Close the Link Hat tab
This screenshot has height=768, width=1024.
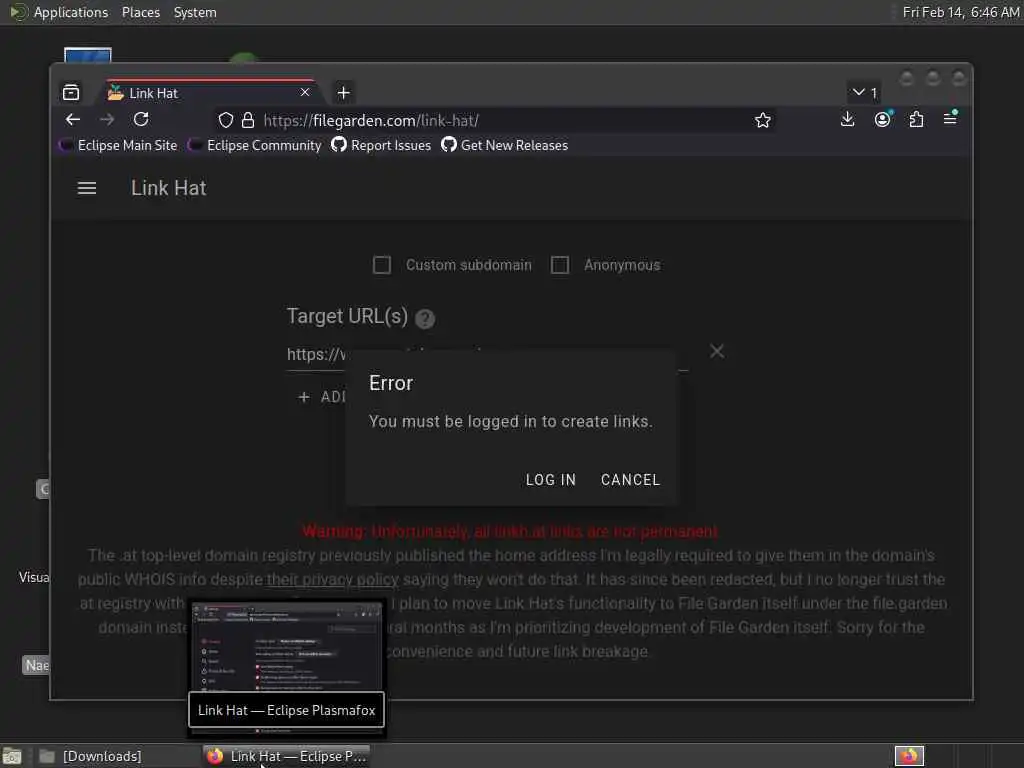click(x=305, y=93)
